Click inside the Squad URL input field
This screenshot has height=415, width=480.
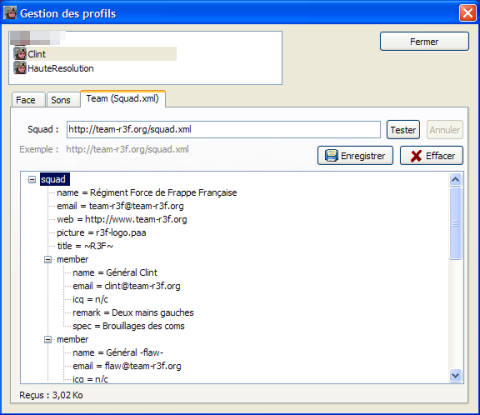223,129
